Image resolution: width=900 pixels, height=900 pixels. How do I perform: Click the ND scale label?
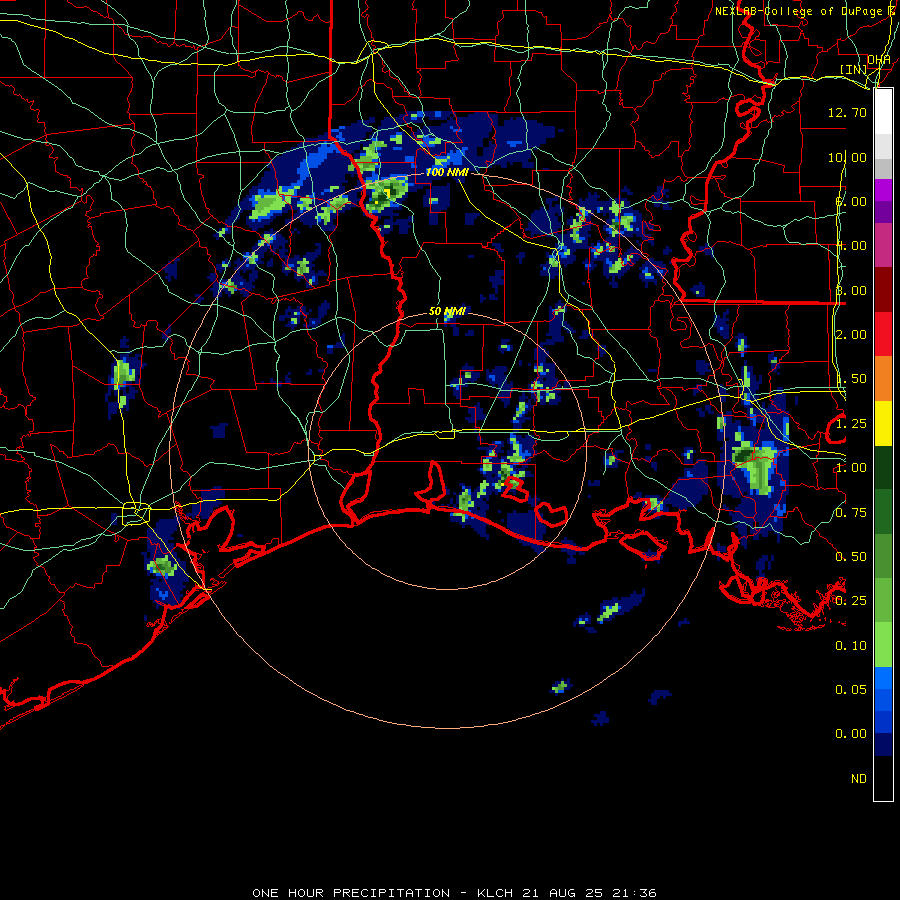[x=859, y=779]
